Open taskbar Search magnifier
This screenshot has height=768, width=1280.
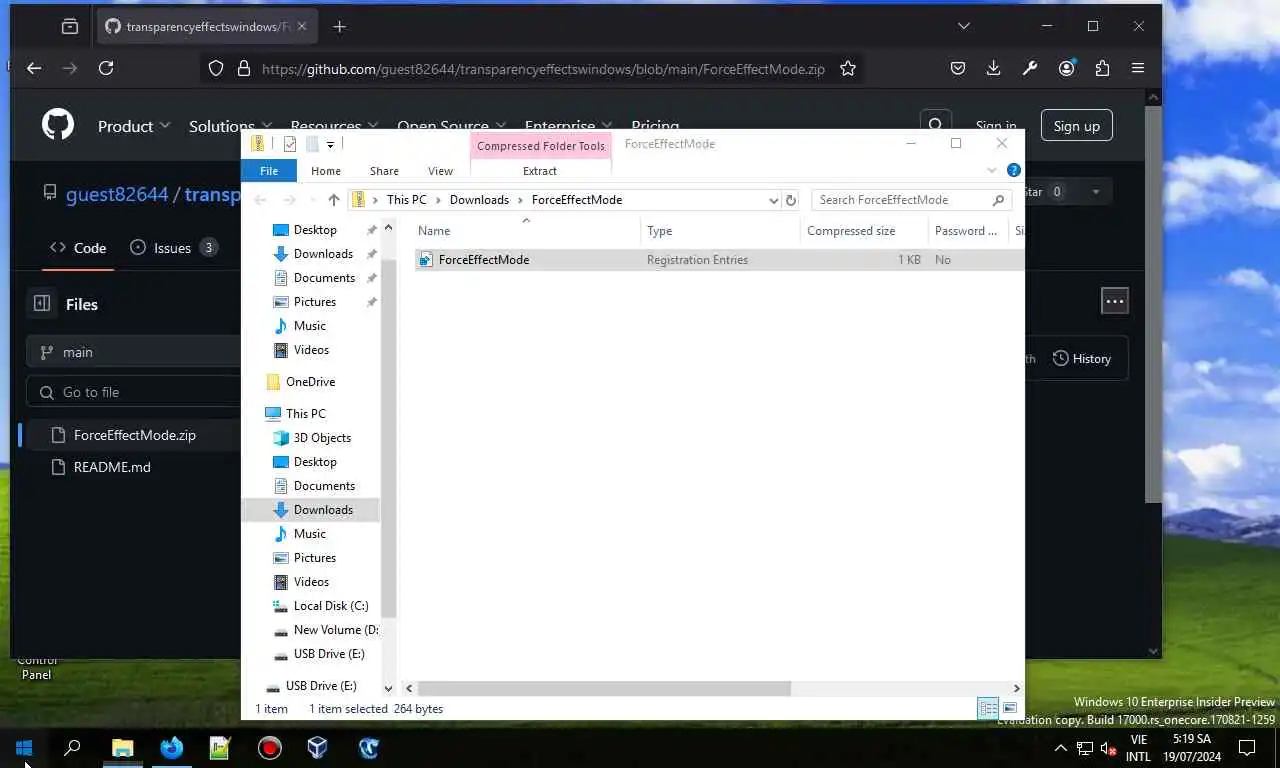point(72,747)
